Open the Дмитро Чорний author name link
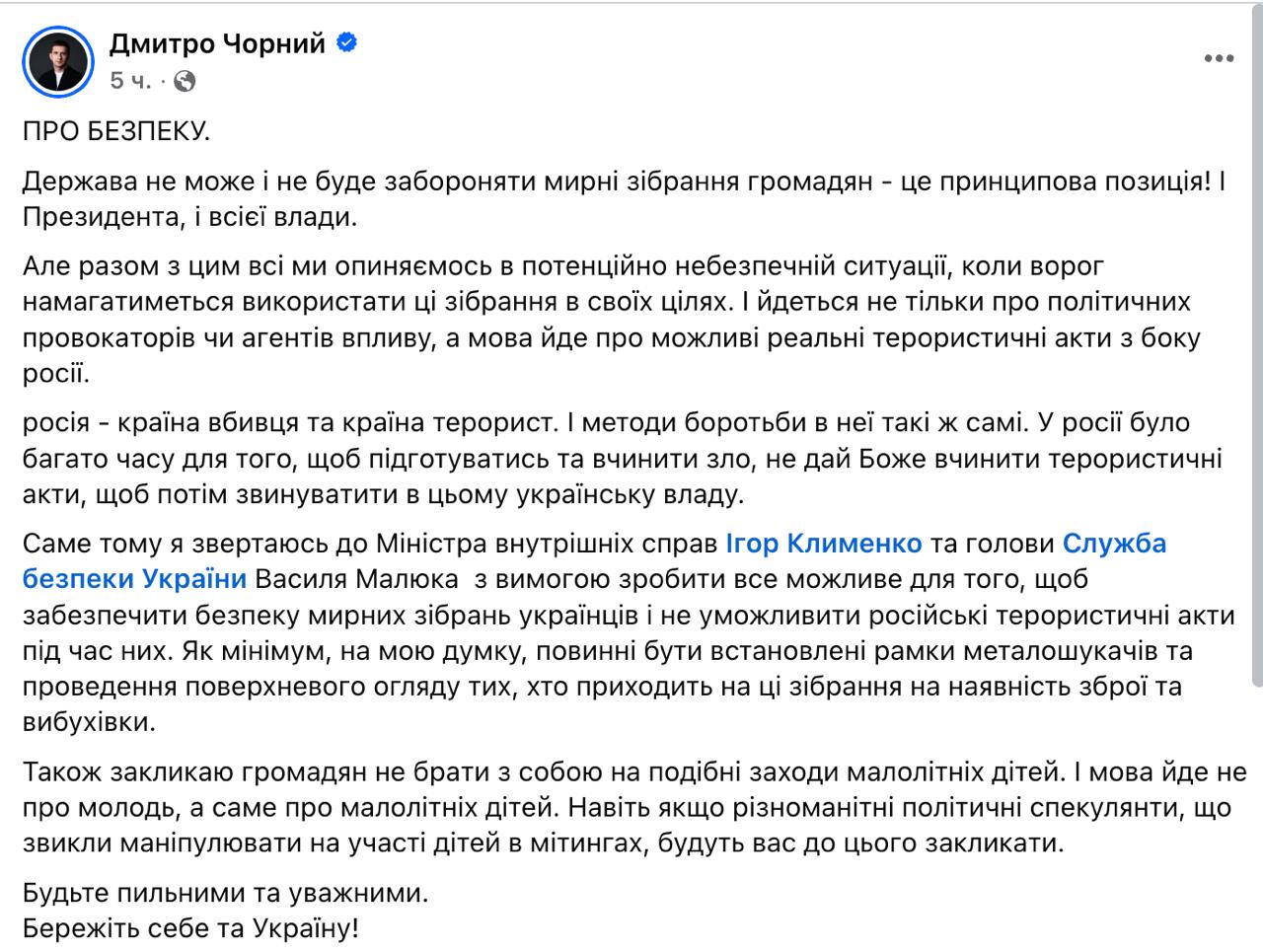Screen dimensions: 1263x952 216,43
